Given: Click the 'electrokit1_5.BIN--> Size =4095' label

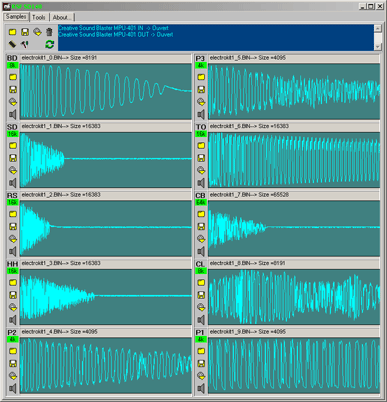Looking at the screenshot, I should [248, 58].
